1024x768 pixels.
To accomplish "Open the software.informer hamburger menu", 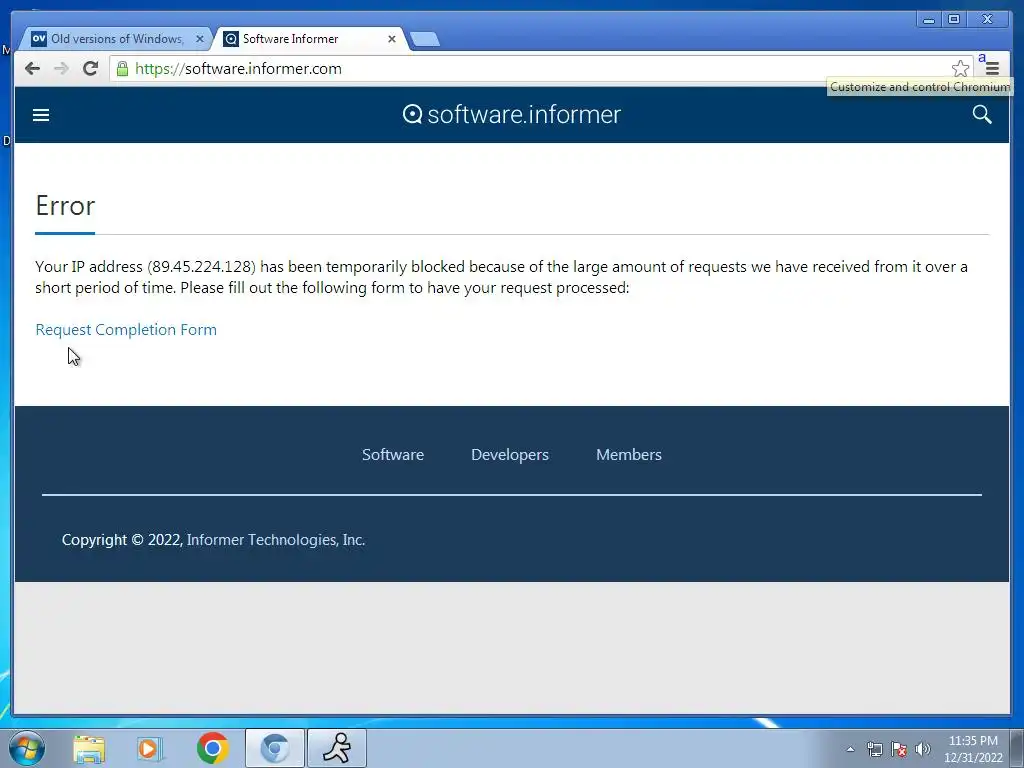I will pos(41,115).
